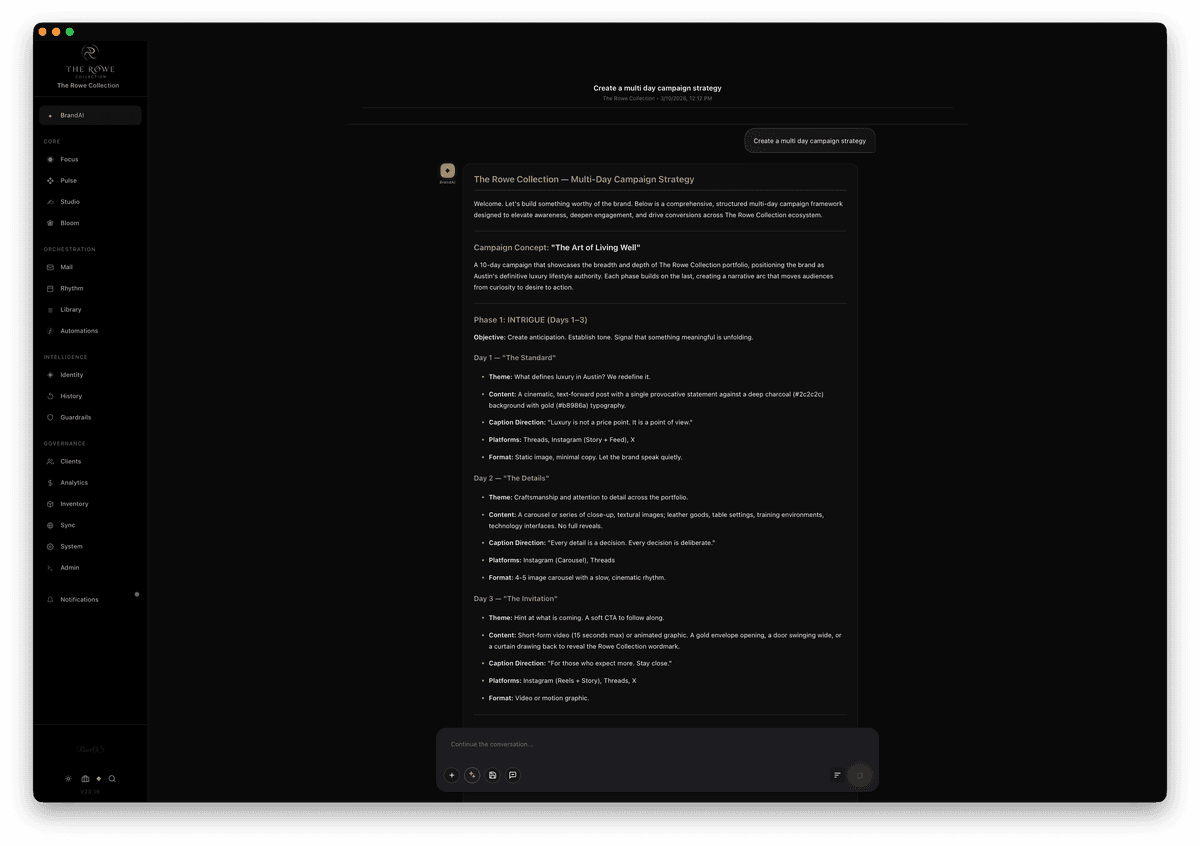
Task: Open the chat feedback icon in the input bar
Action: 513,775
